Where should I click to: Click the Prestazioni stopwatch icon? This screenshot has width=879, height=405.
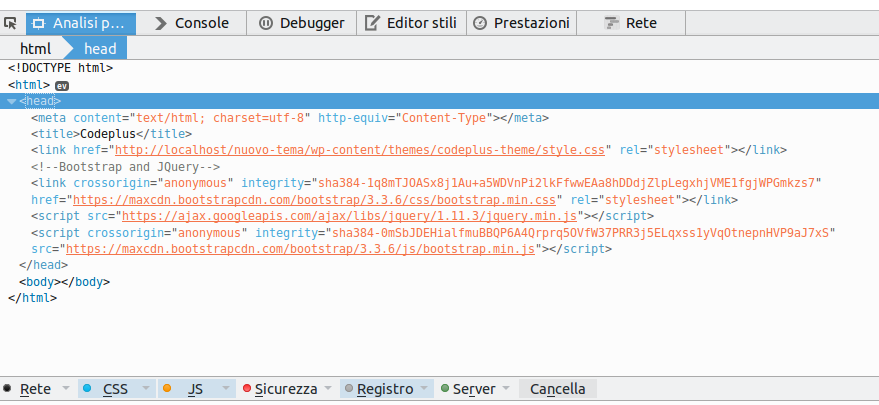(480, 22)
